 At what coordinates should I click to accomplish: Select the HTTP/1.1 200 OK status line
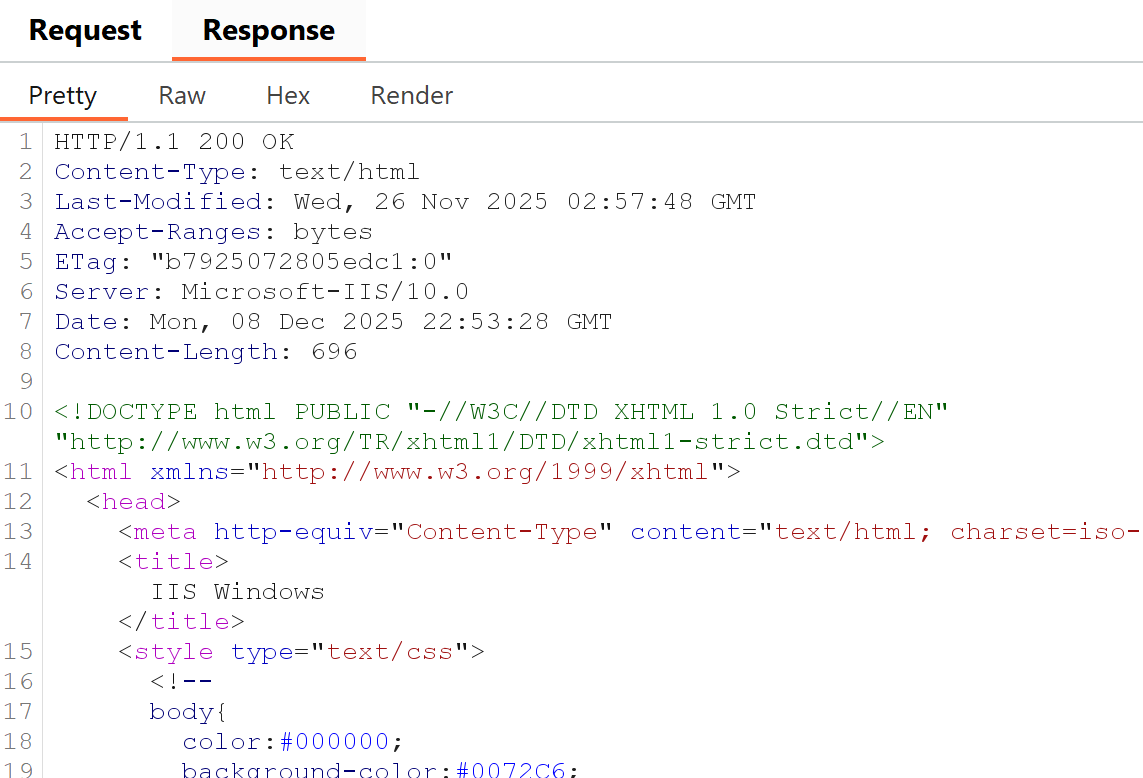click(x=174, y=141)
